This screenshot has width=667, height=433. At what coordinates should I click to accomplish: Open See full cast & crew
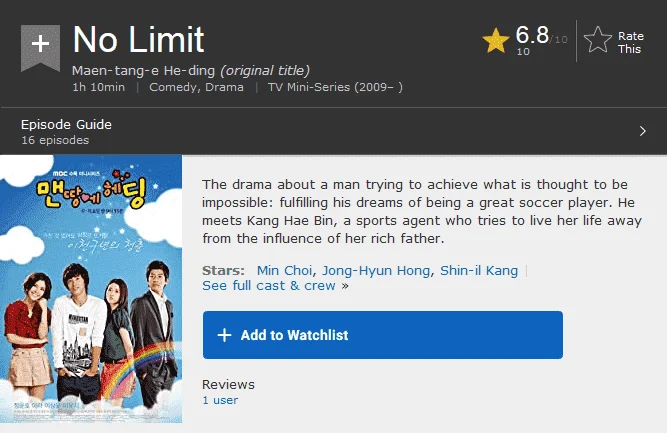pyautogui.click(x=269, y=285)
